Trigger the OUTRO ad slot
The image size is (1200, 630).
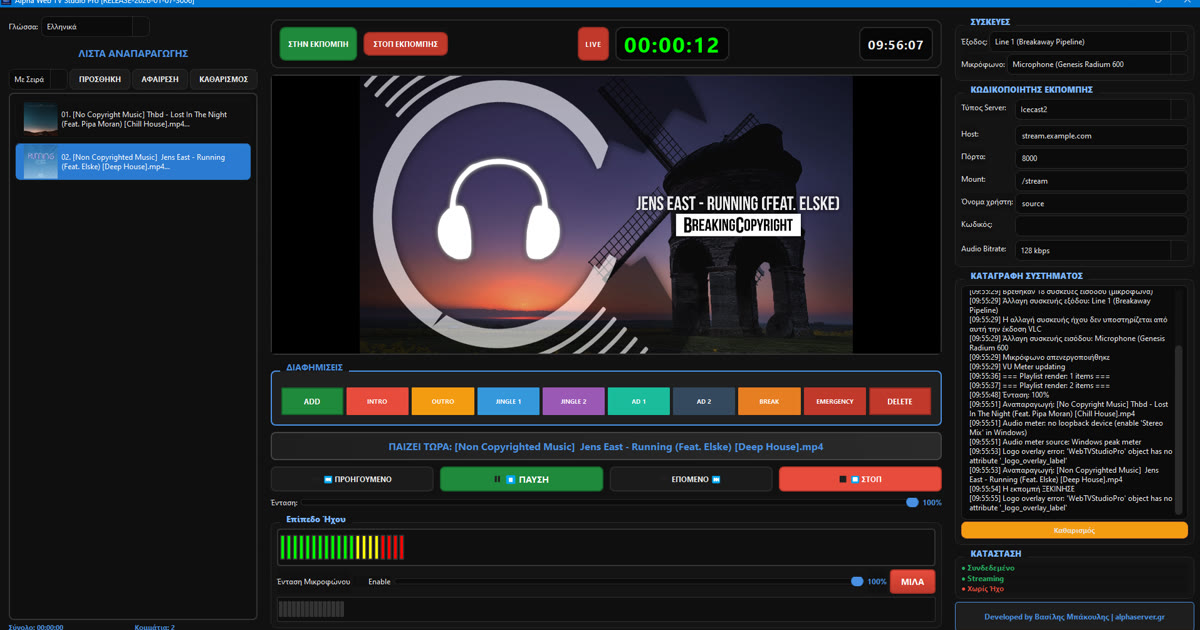[x=443, y=401]
